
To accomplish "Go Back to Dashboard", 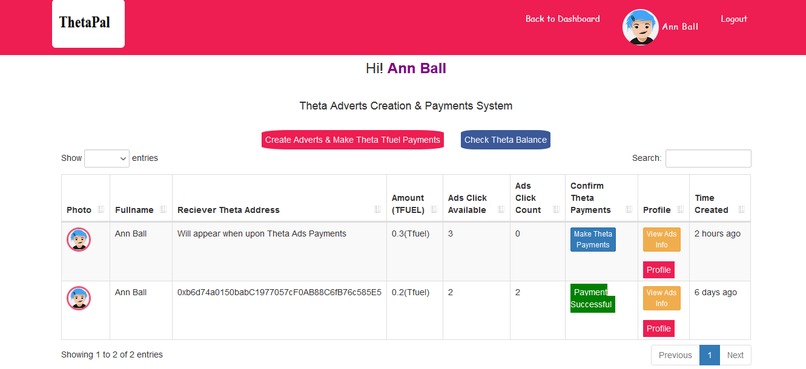I will click(562, 19).
